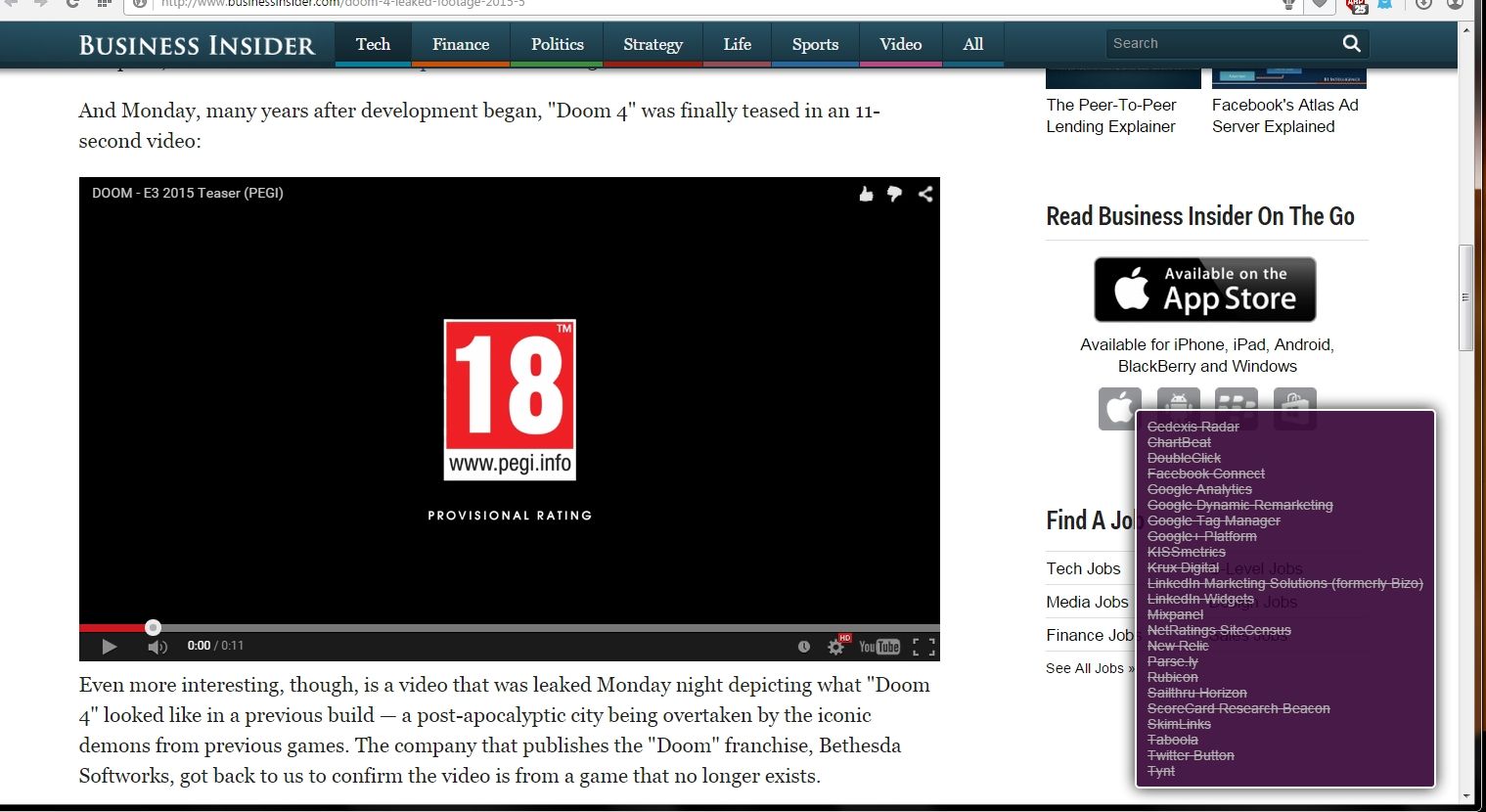This screenshot has height=812, width=1486.
Task: Mute the video volume speaker icon
Action: [x=158, y=647]
